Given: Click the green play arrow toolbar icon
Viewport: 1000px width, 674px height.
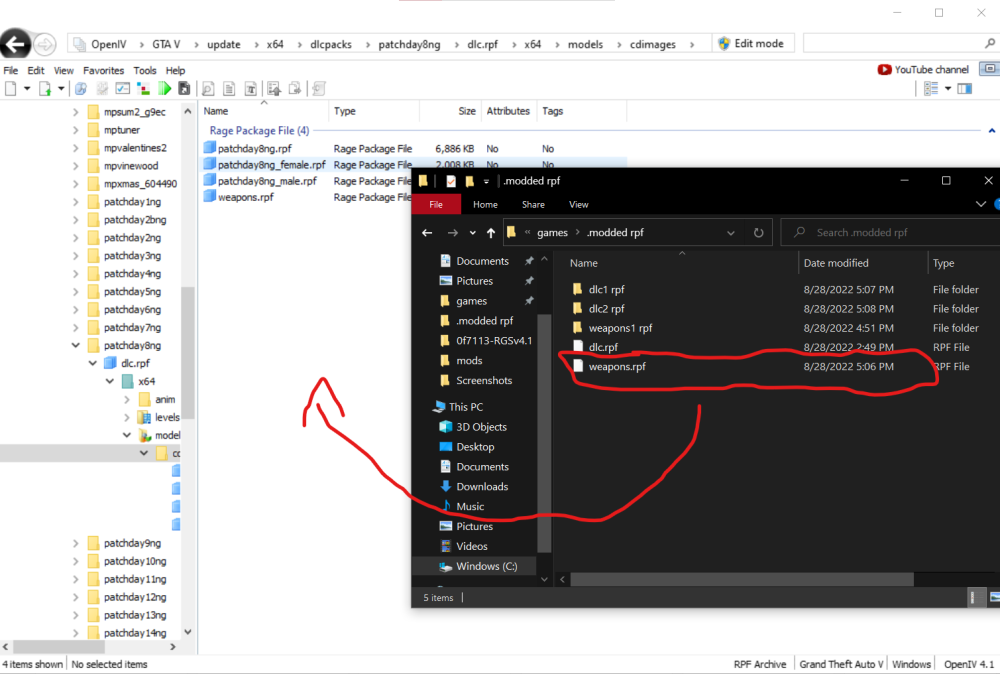Looking at the screenshot, I should 165,89.
